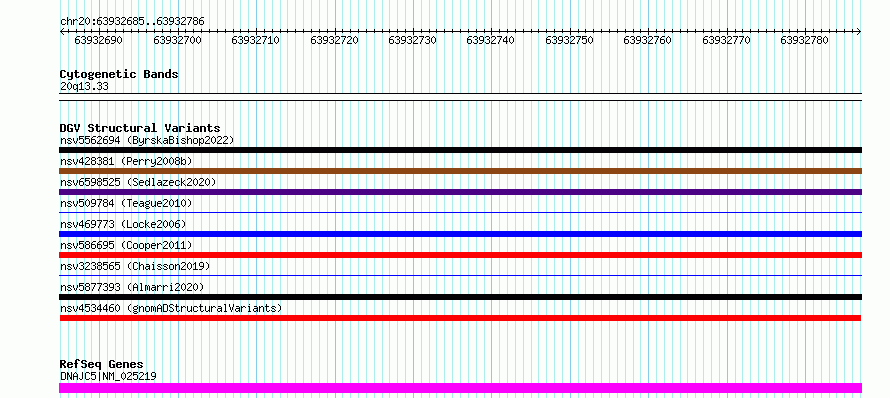Click the nsv5562694 (ByrskaBishop2022) variant label

pos(146,140)
